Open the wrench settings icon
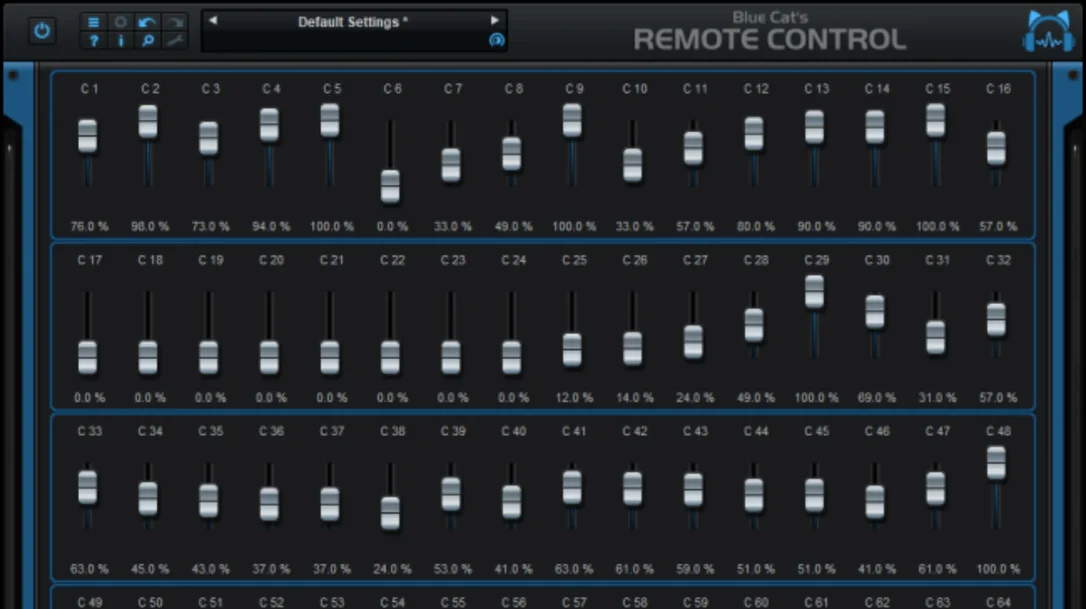This screenshot has width=1086, height=609. tap(175, 41)
